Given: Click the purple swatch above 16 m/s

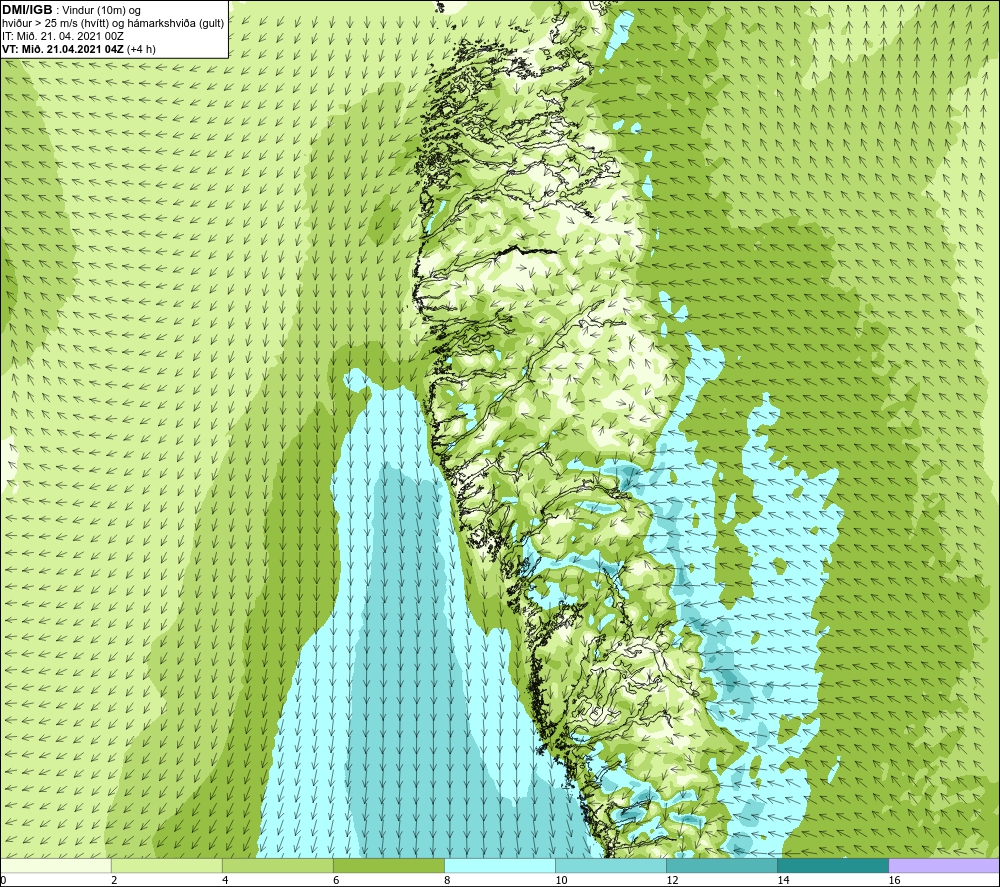Looking at the screenshot, I should coord(944,865).
